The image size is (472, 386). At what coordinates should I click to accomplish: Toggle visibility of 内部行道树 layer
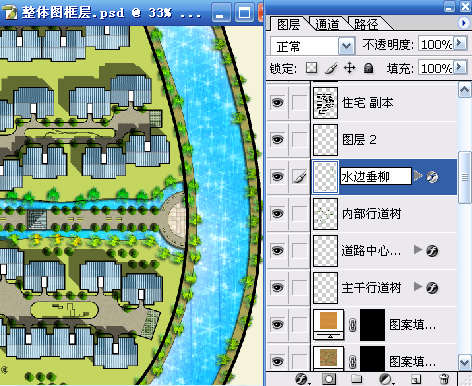point(277,213)
